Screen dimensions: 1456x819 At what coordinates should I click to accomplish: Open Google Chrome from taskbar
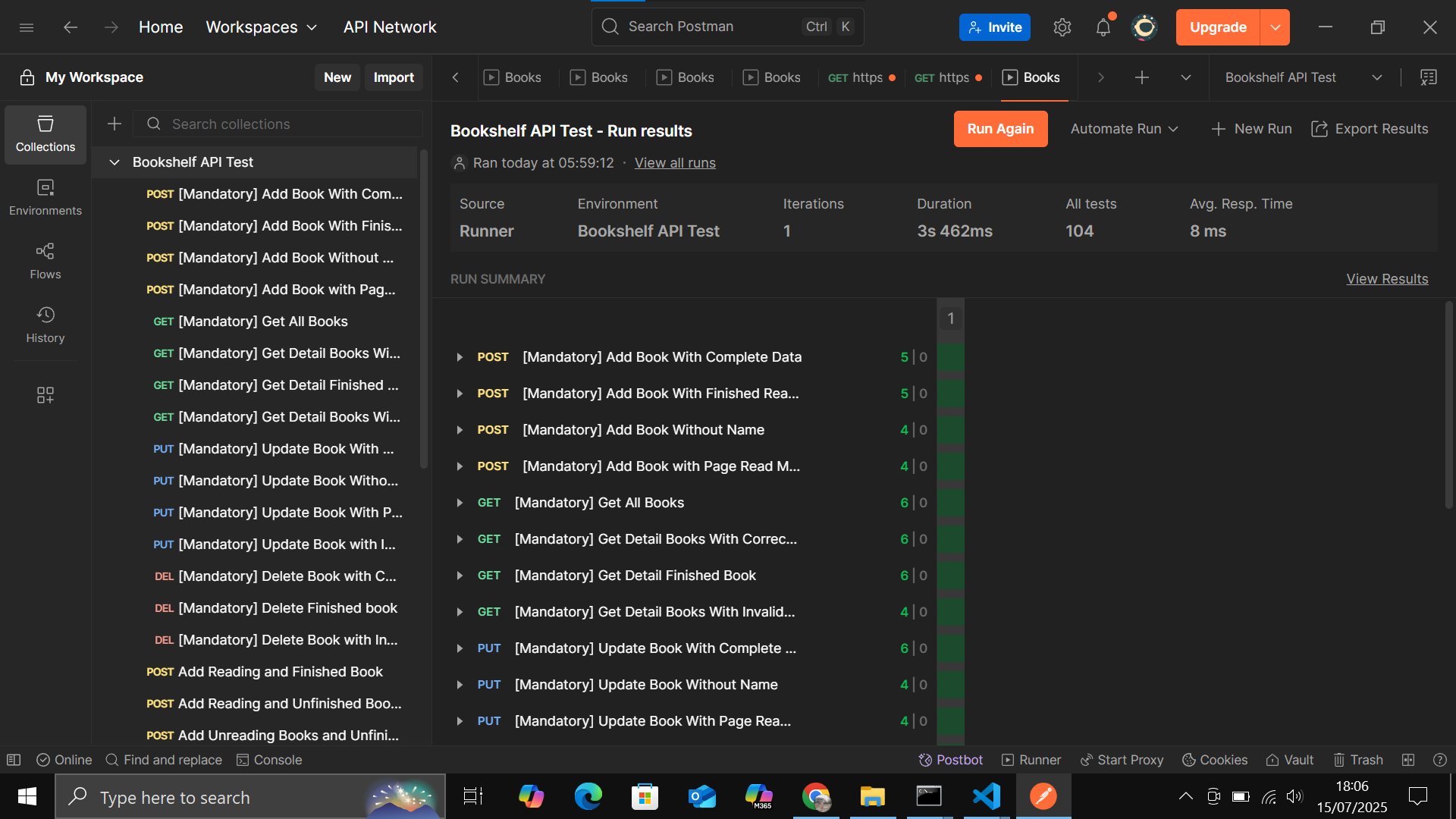[816, 796]
